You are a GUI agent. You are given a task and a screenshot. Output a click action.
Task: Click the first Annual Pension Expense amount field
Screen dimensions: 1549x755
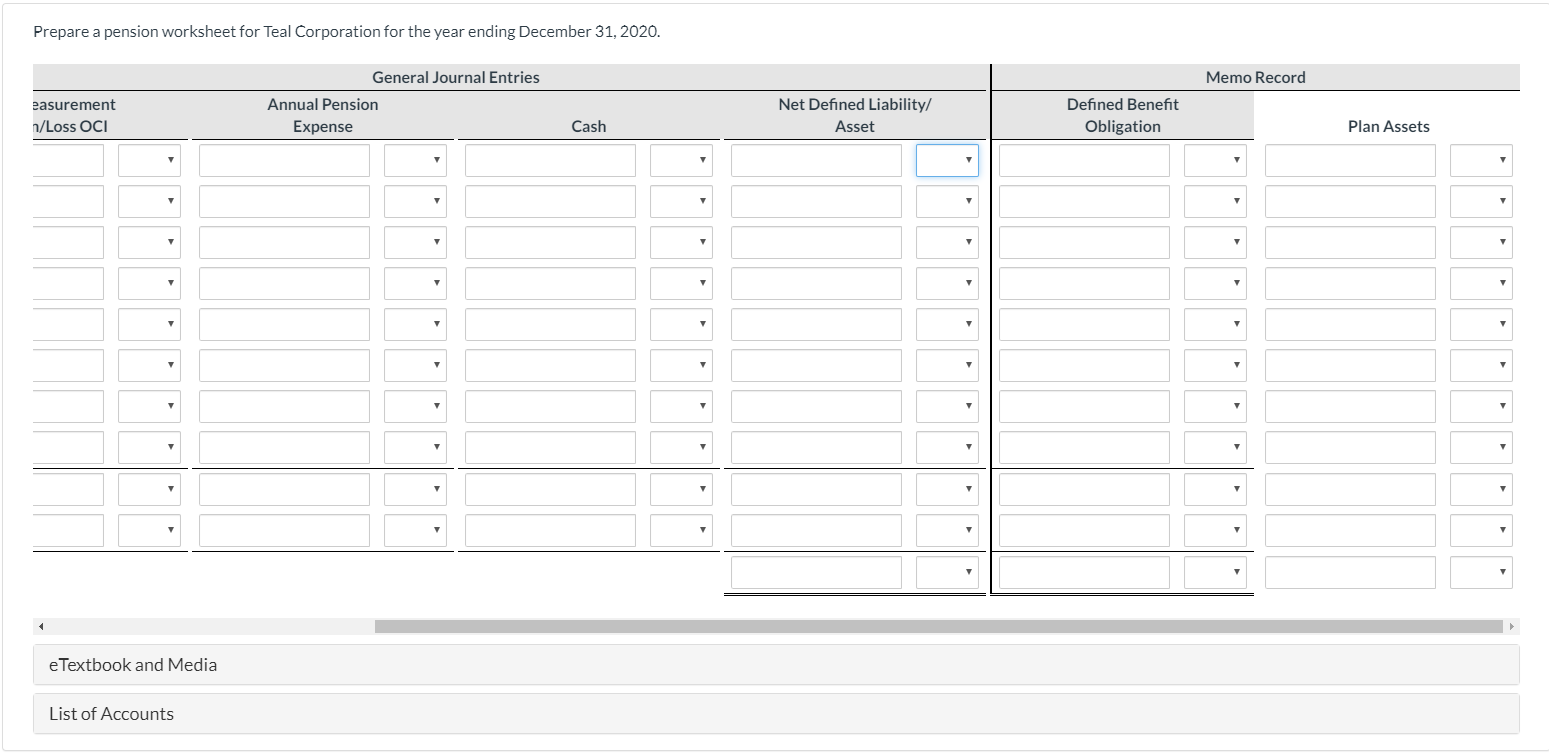point(283,160)
